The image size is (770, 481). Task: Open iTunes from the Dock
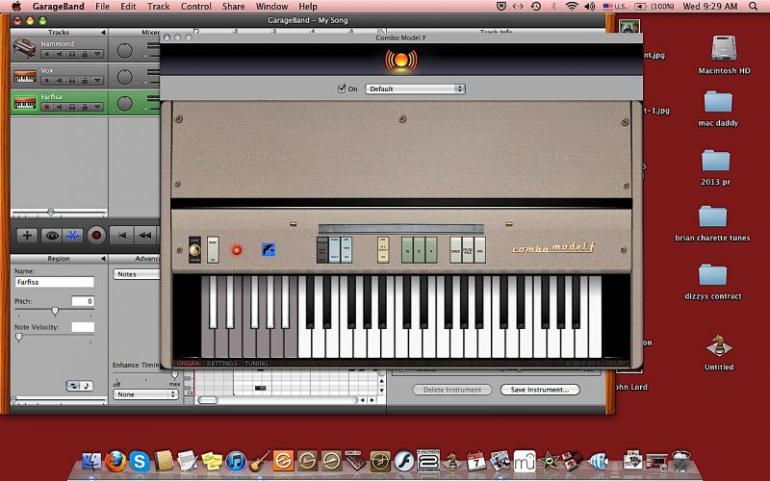coord(236,462)
